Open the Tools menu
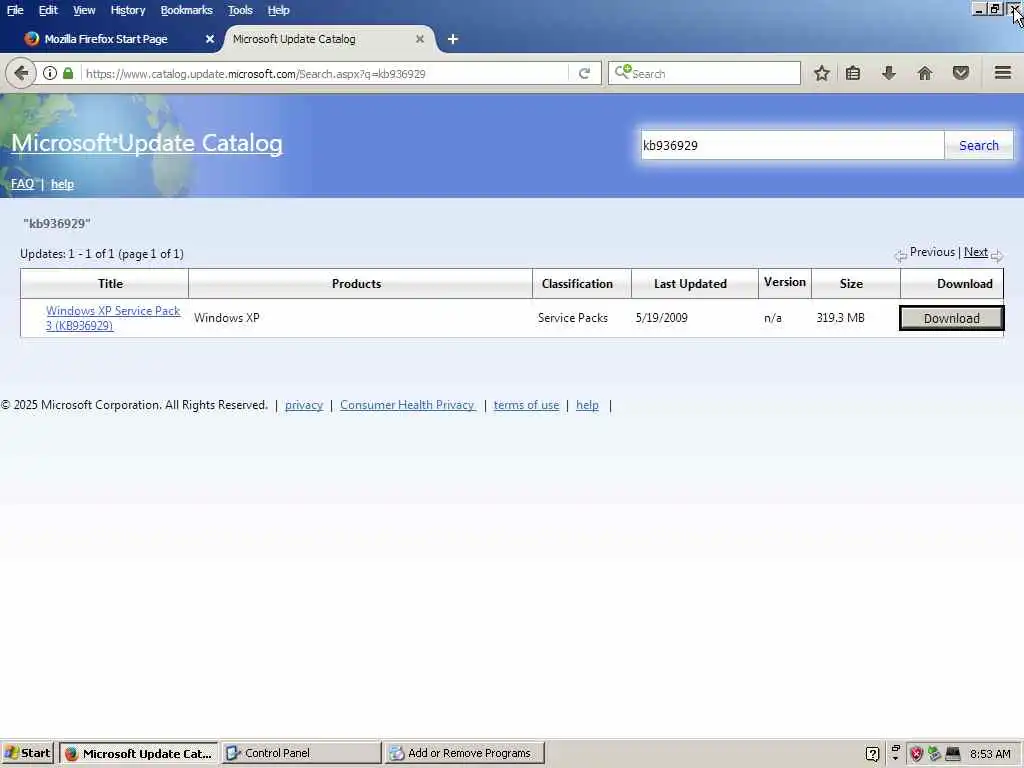This screenshot has width=1024, height=768. [x=240, y=10]
